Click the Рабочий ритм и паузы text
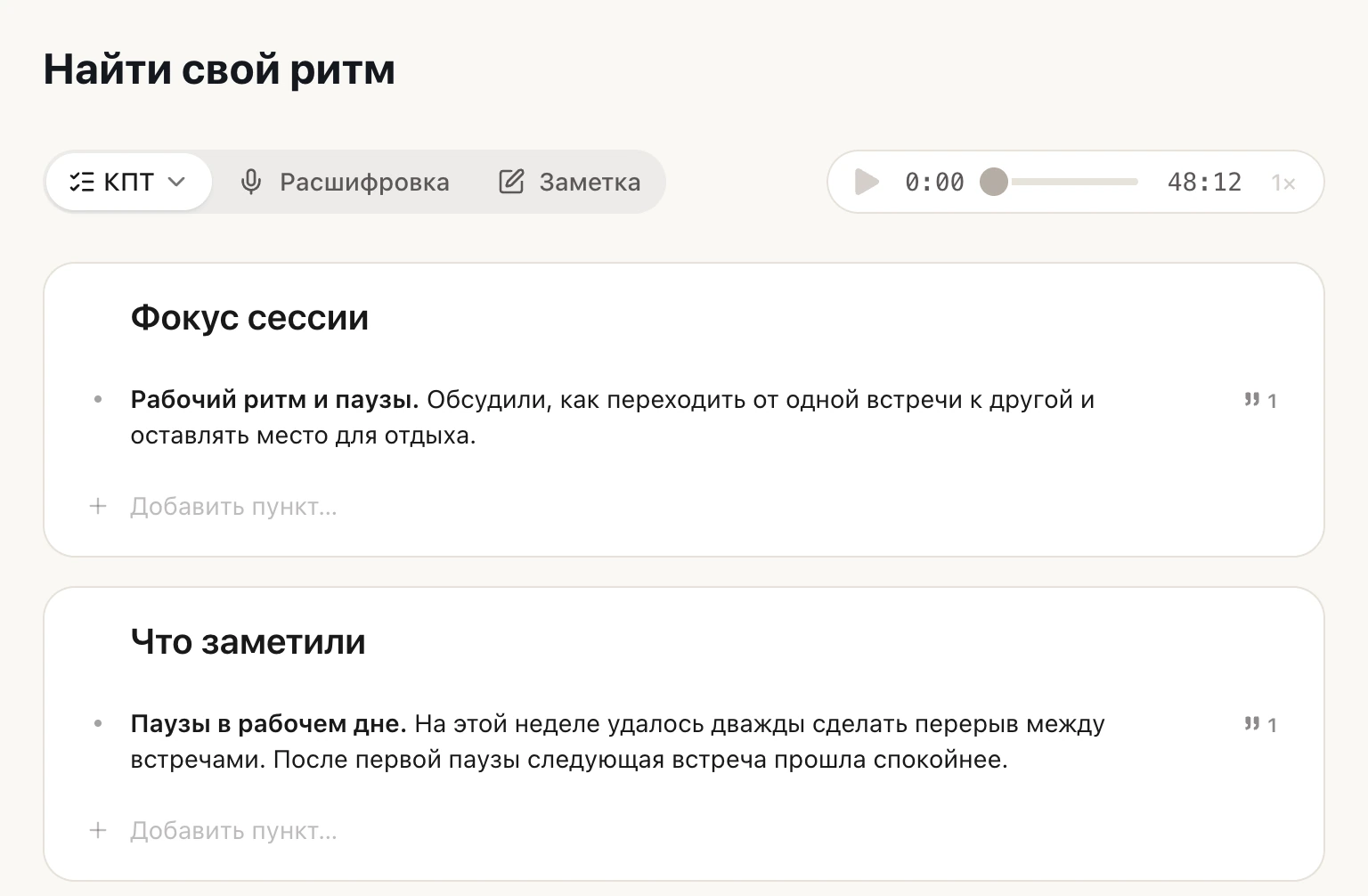Image resolution: width=1368 pixels, height=896 pixels. point(274,400)
